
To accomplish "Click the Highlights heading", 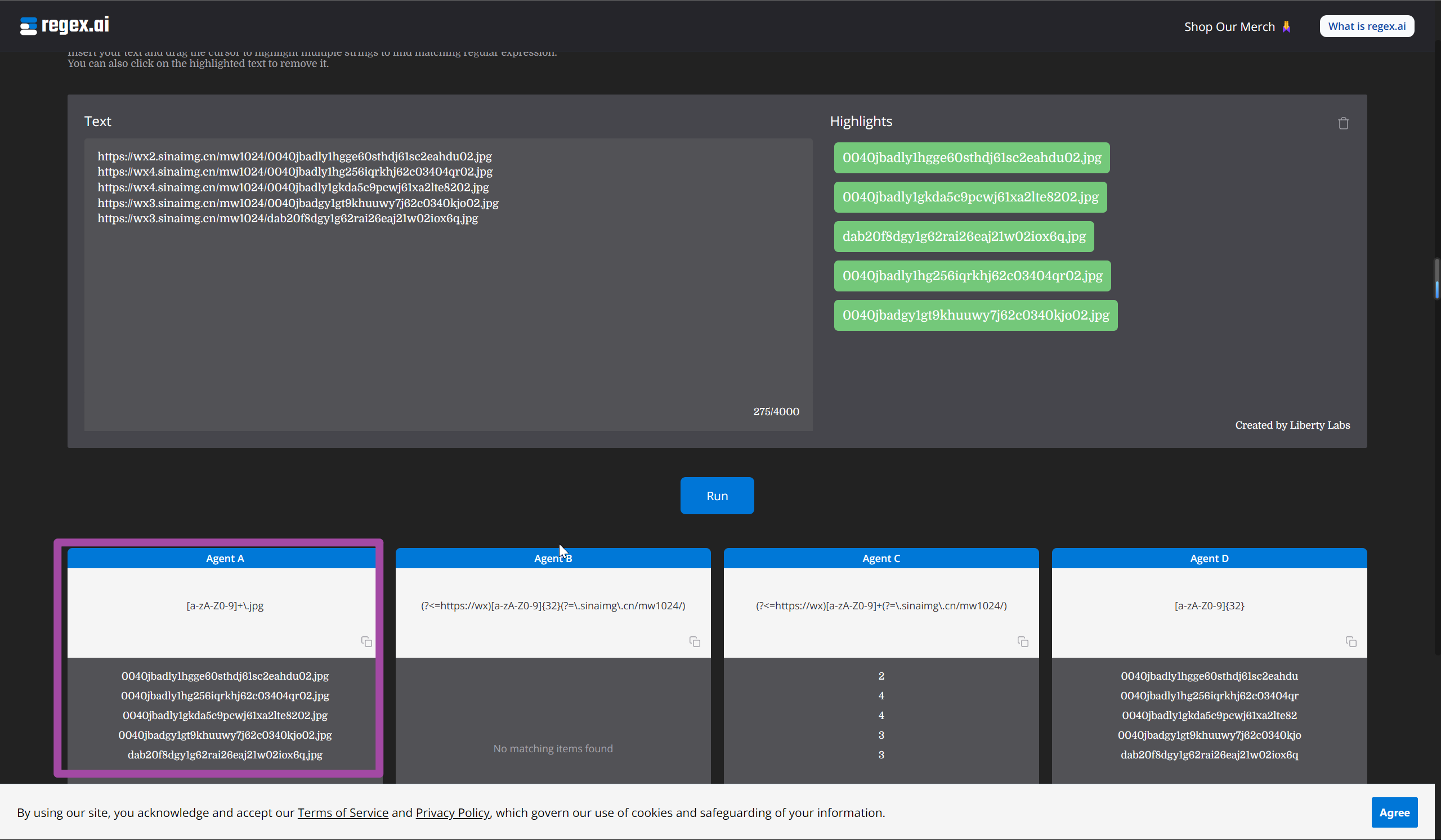I will (x=861, y=121).
